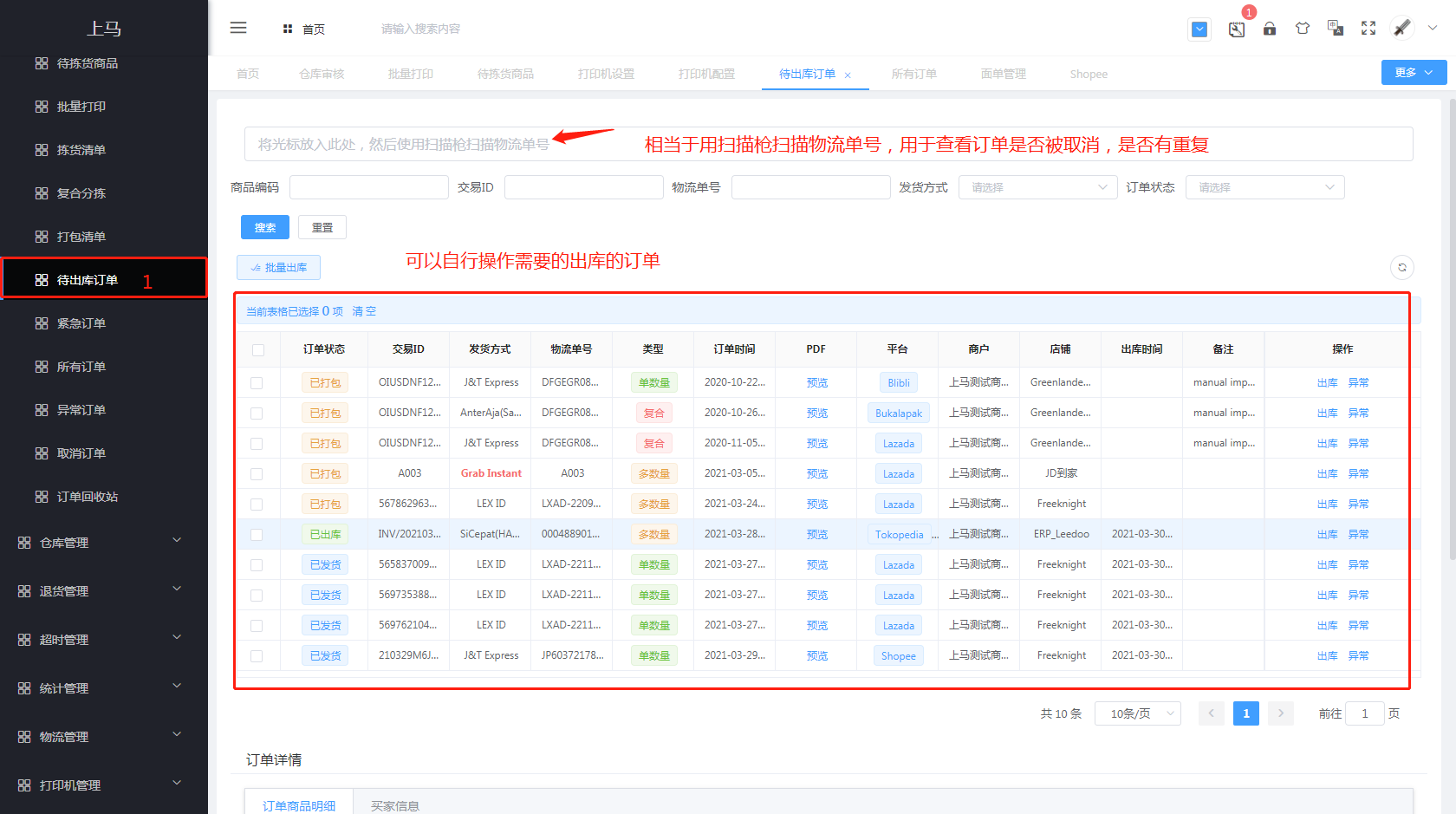Open the 订单状态 dropdown
1456x814 pixels.
1265,187
